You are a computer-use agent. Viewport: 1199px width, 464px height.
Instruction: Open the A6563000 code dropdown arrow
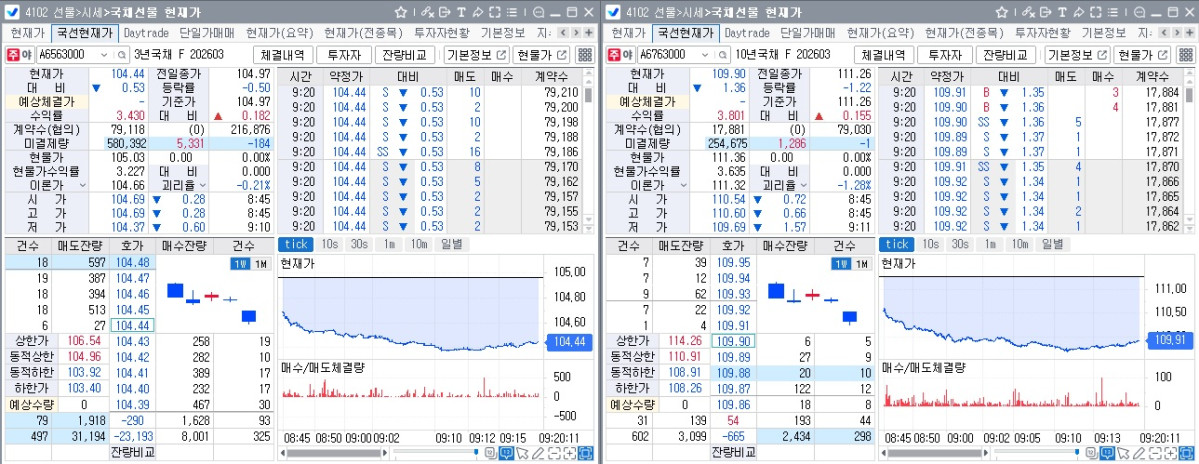(104, 55)
